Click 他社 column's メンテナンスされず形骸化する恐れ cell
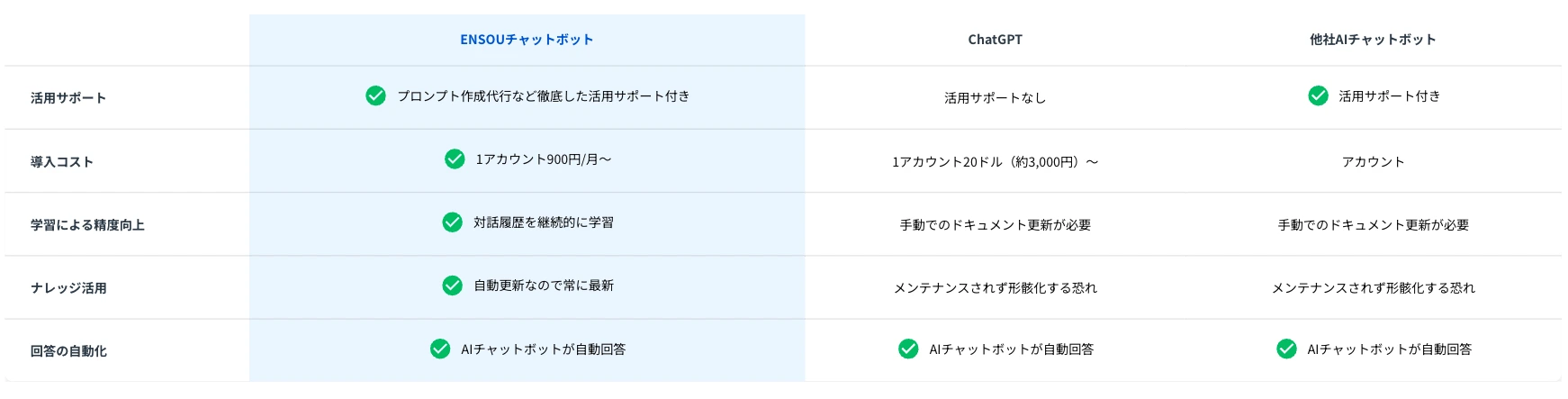This screenshot has height=399, width=1568. (1373, 287)
